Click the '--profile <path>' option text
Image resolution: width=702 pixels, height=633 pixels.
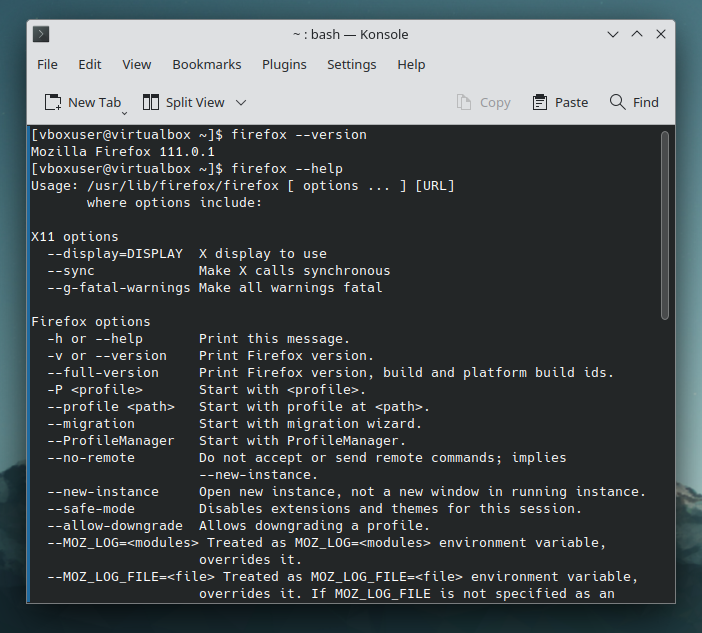click(111, 407)
